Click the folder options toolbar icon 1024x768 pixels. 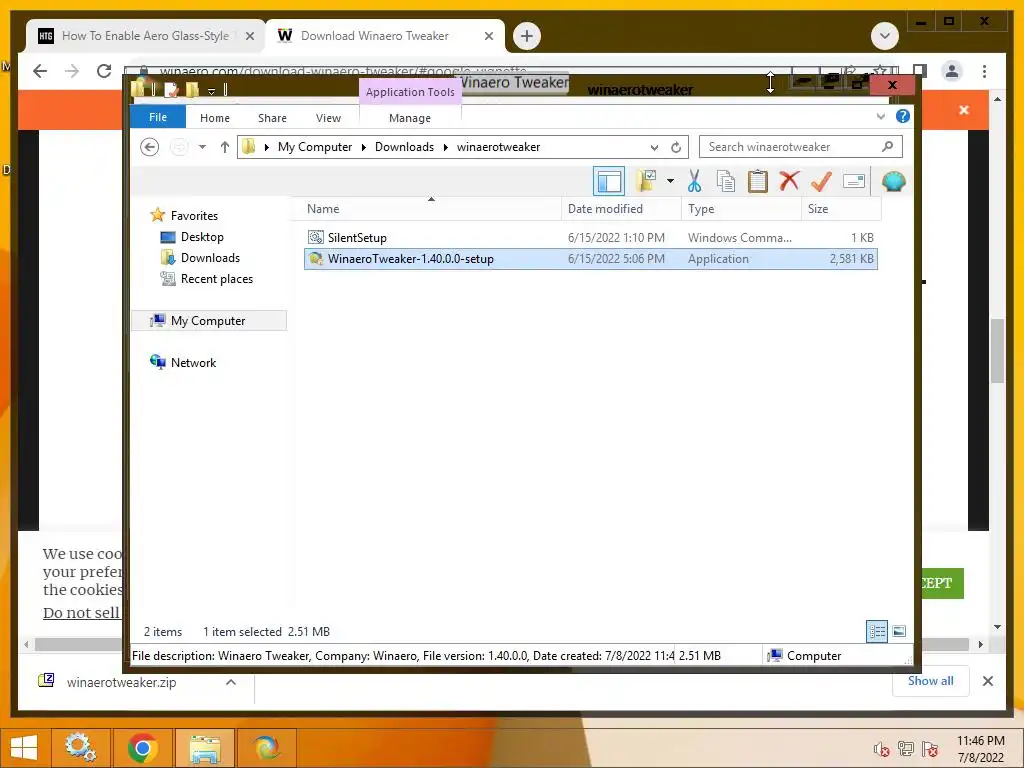click(x=646, y=181)
